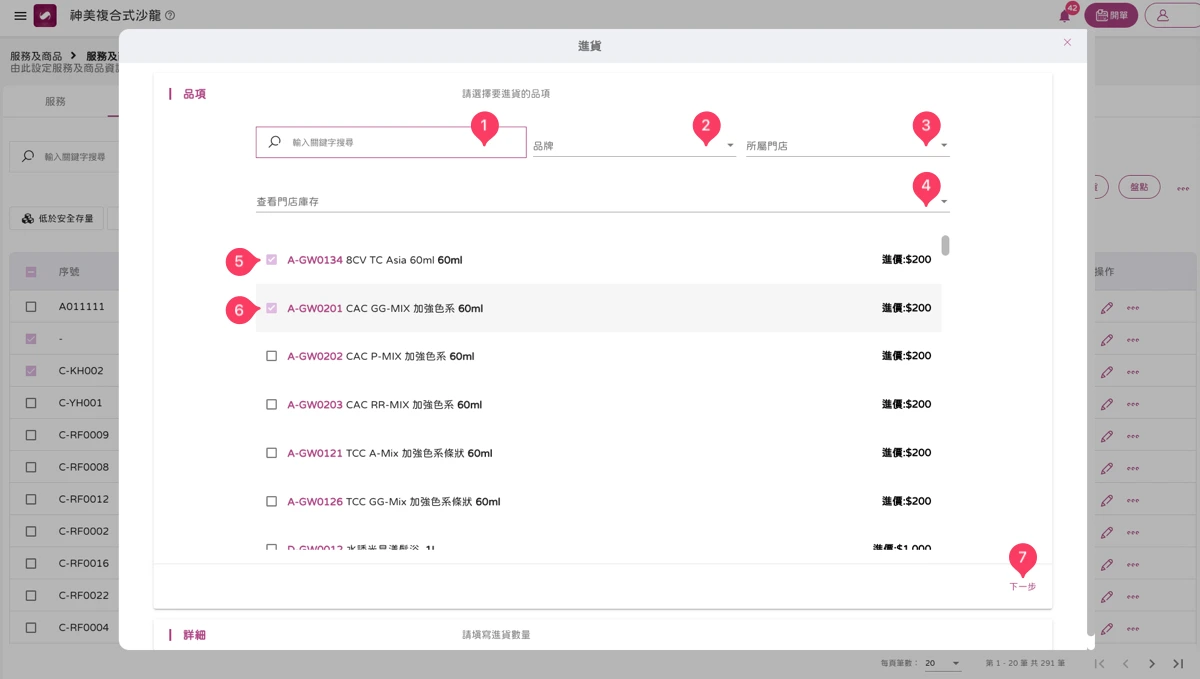The height and width of the screenshot is (679, 1200).
Task: Uncheck item A-GW0134 8CV TC Asia
Action: click(x=271, y=260)
